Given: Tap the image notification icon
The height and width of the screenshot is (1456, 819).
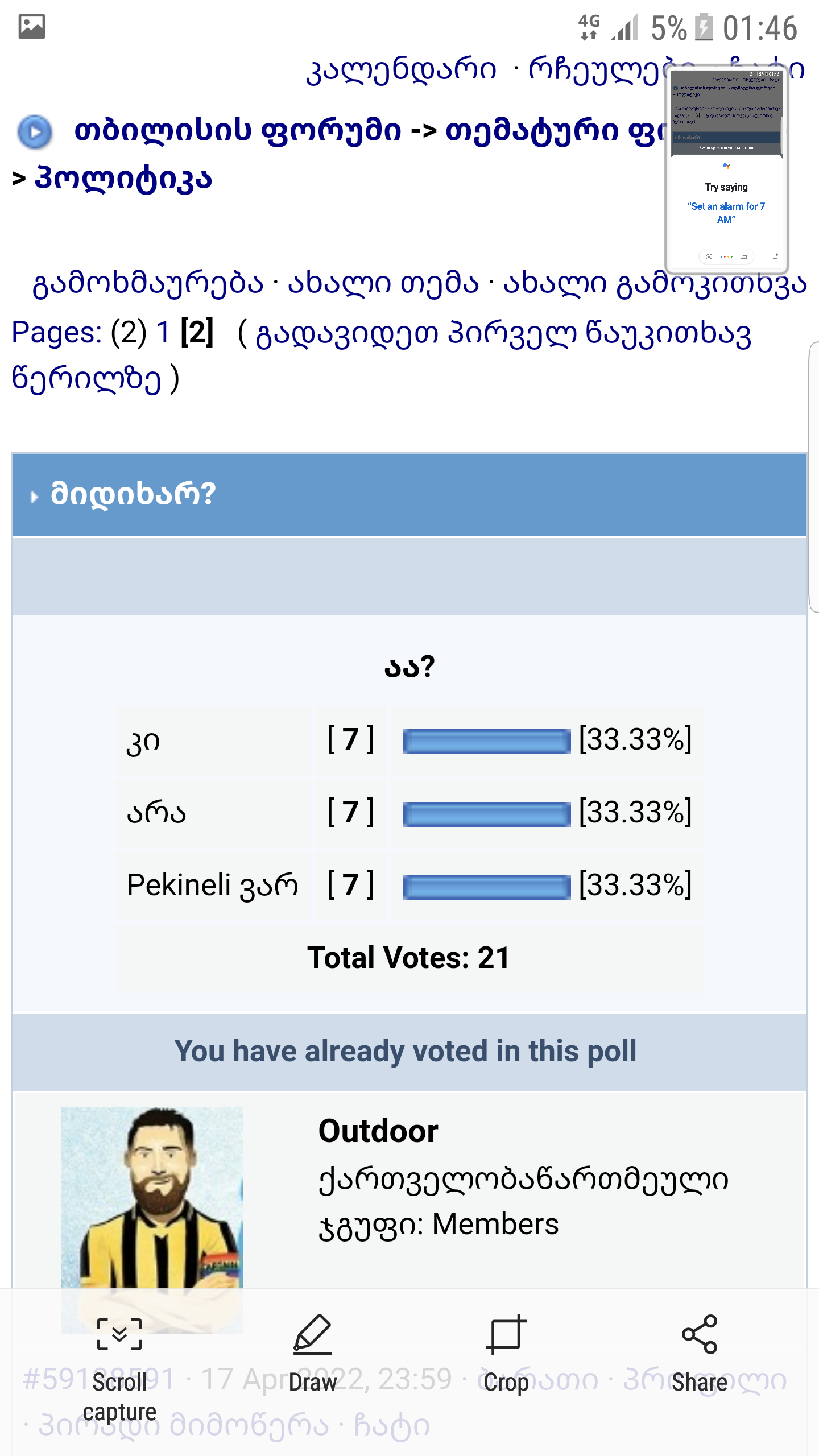Looking at the screenshot, I should tap(32, 27).
